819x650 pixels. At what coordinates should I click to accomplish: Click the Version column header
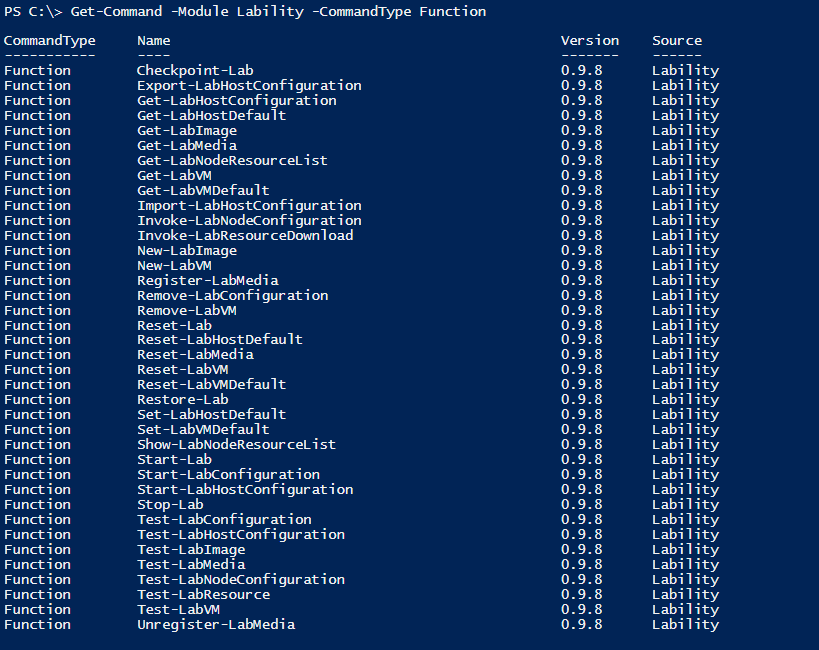pyautogui.click(x=590, y=41)
